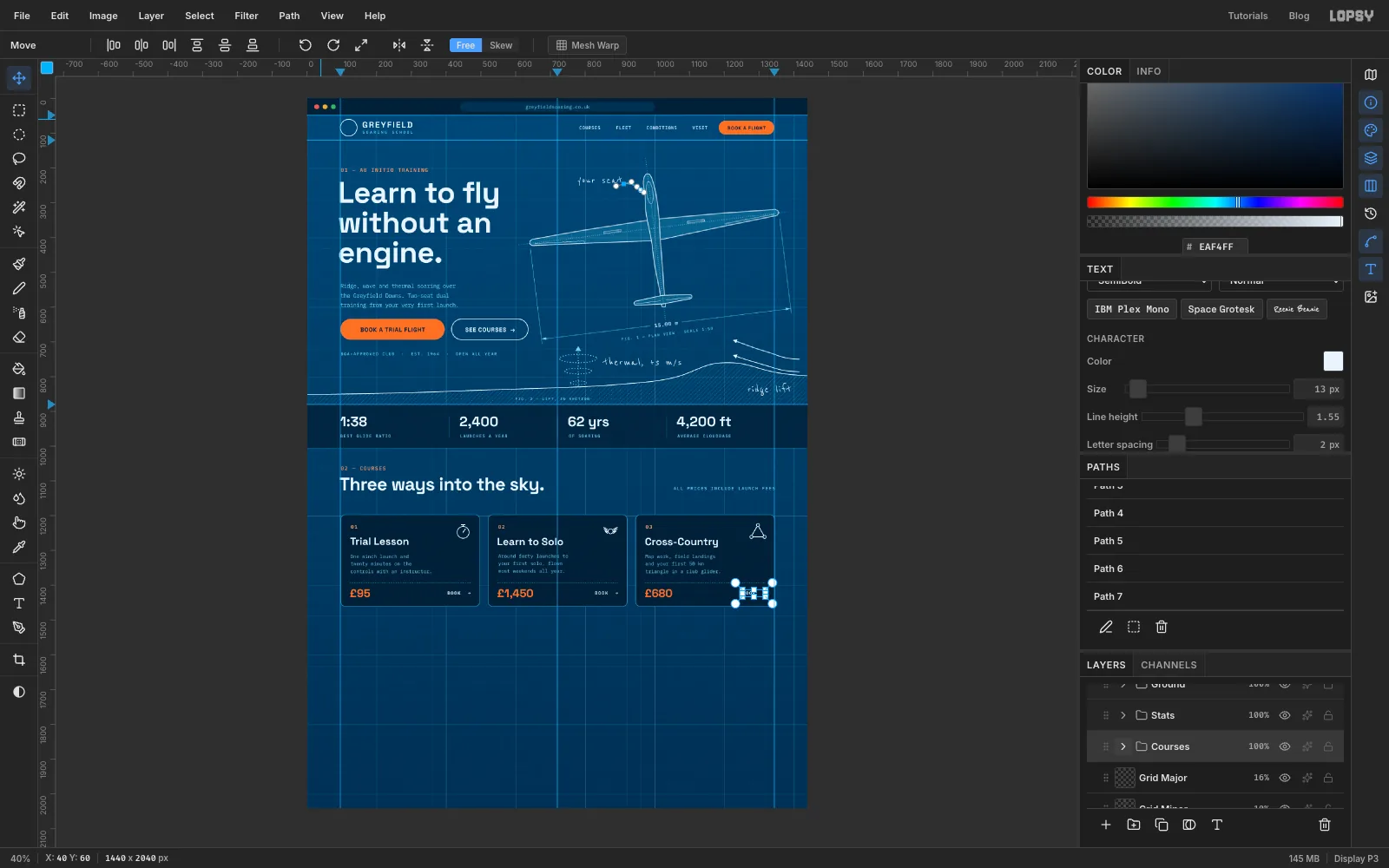Select the Lasso tool
Image resolution: width=1389 pixels, height=868 pixels.
(19, 159)
